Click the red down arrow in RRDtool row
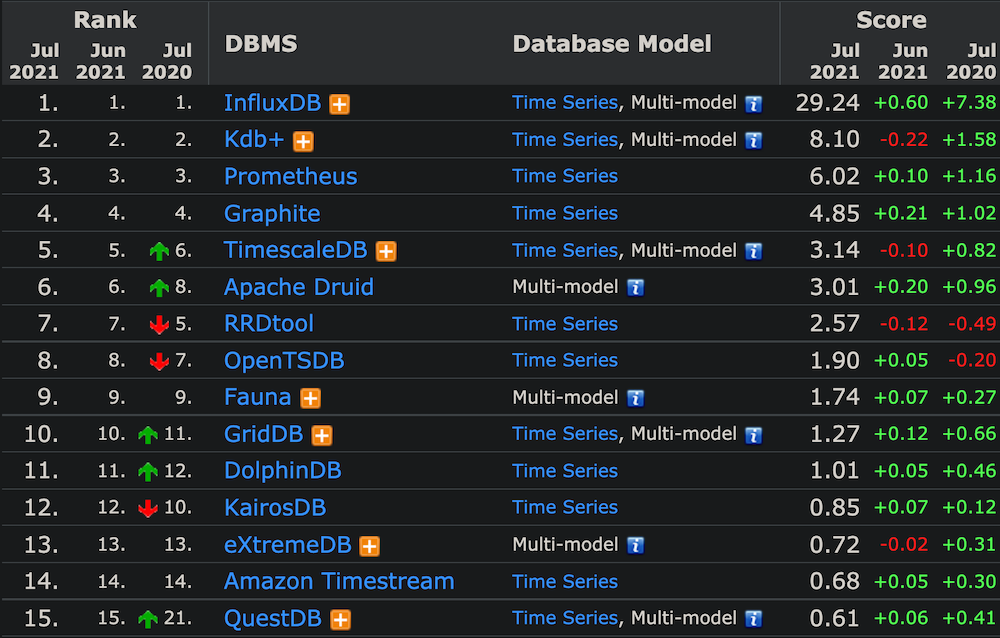 coord(159,325)
